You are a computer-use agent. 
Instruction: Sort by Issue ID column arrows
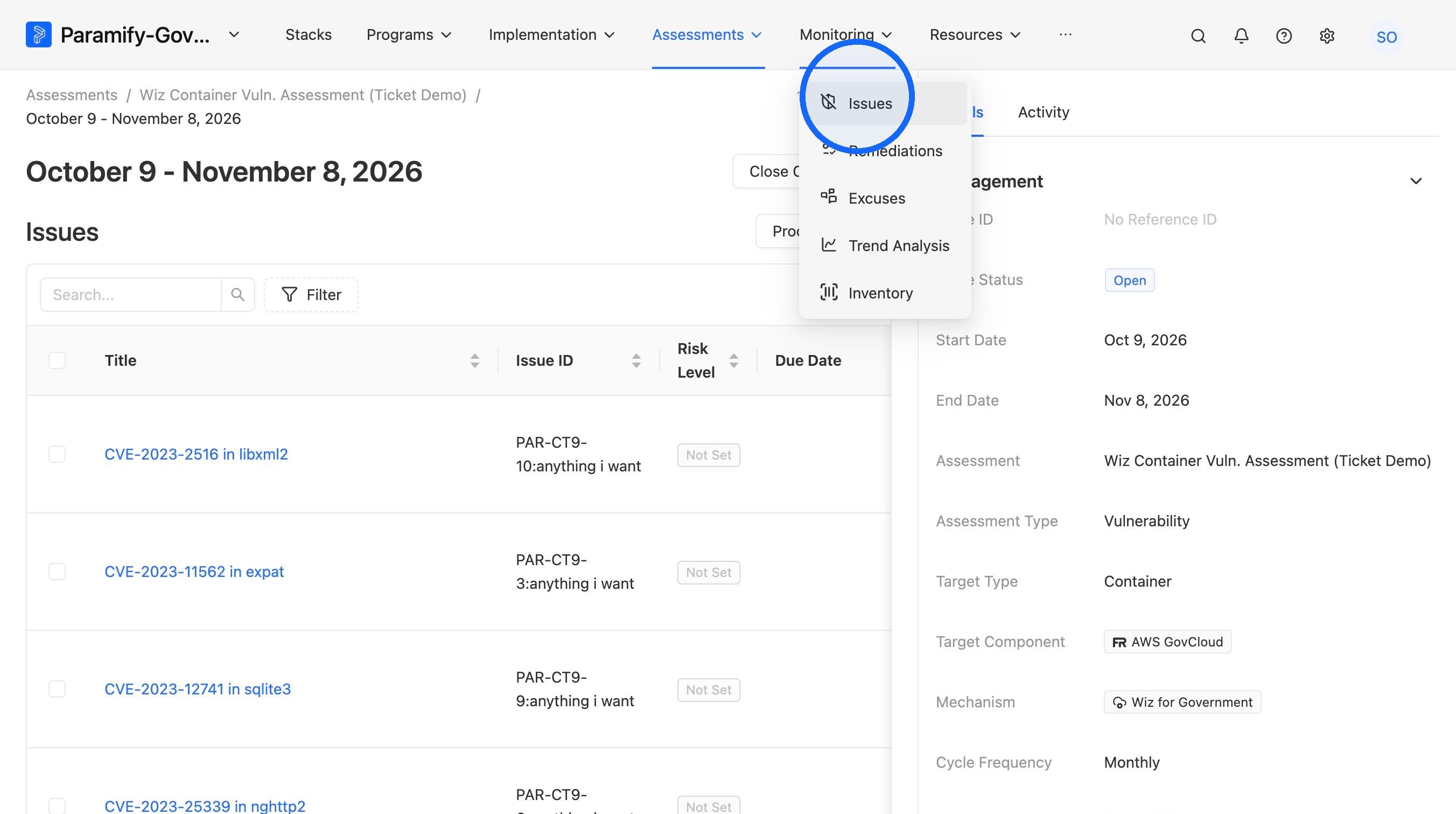coord(636,360)
